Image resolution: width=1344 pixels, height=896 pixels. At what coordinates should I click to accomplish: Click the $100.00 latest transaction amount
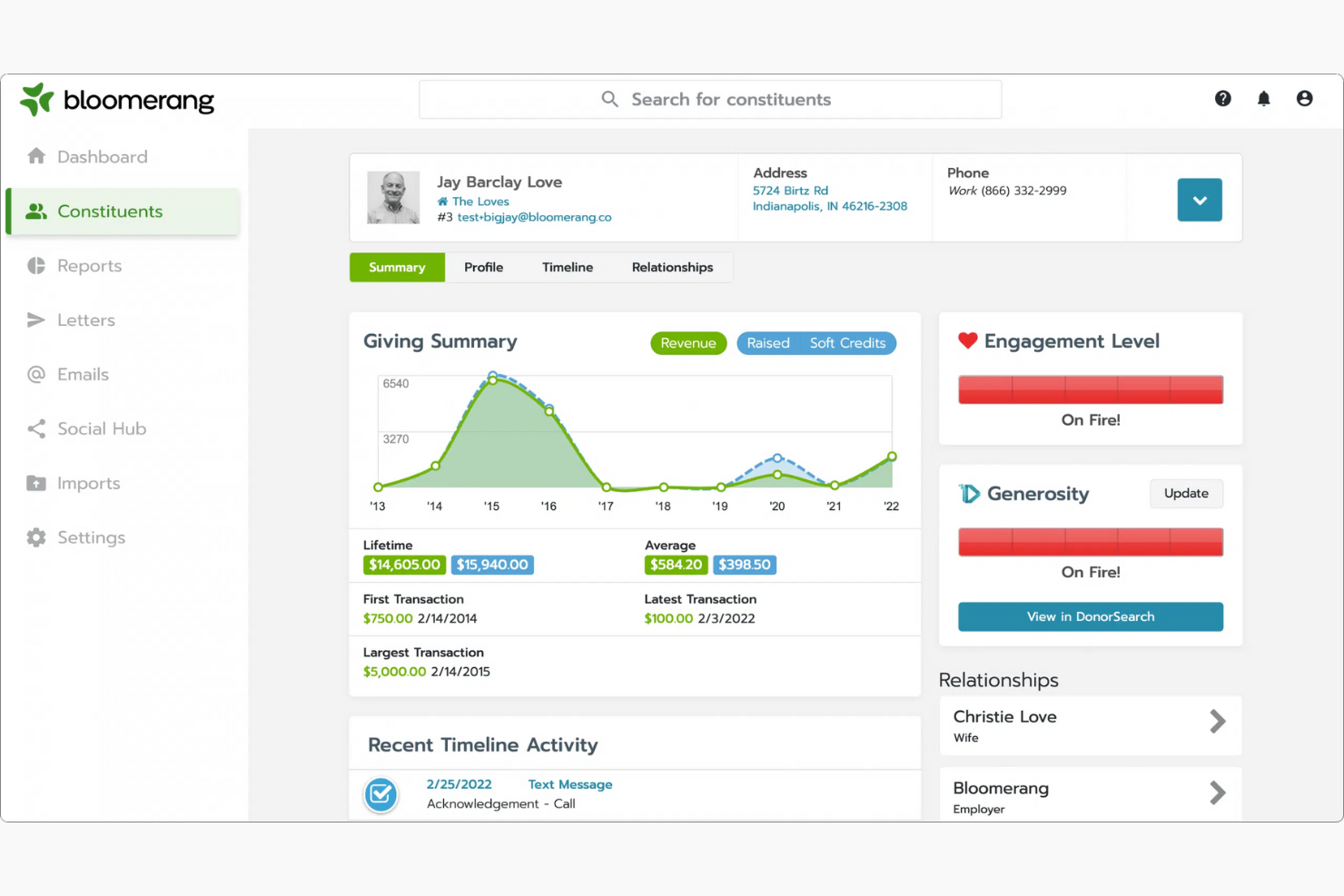(x=668, y=618)
